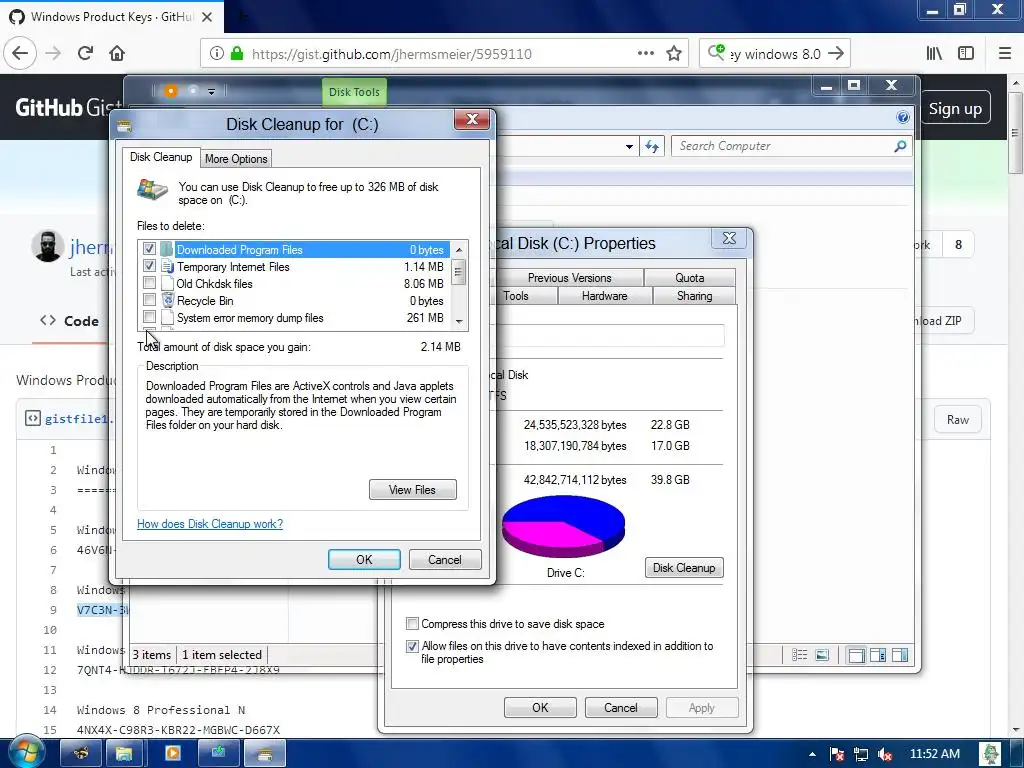Screen dimensions: 1024x768
Task: Click the files list scrollbar thumb
Action: [x=458, y=272]
